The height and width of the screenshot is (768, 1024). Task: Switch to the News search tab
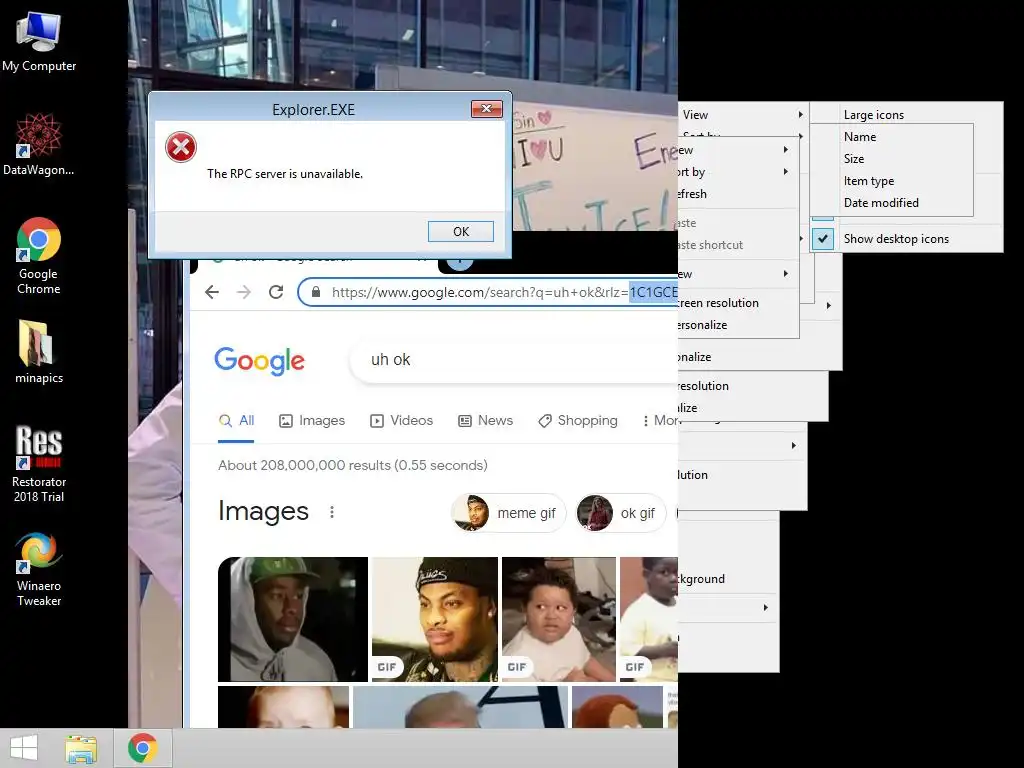pos(485,421)
